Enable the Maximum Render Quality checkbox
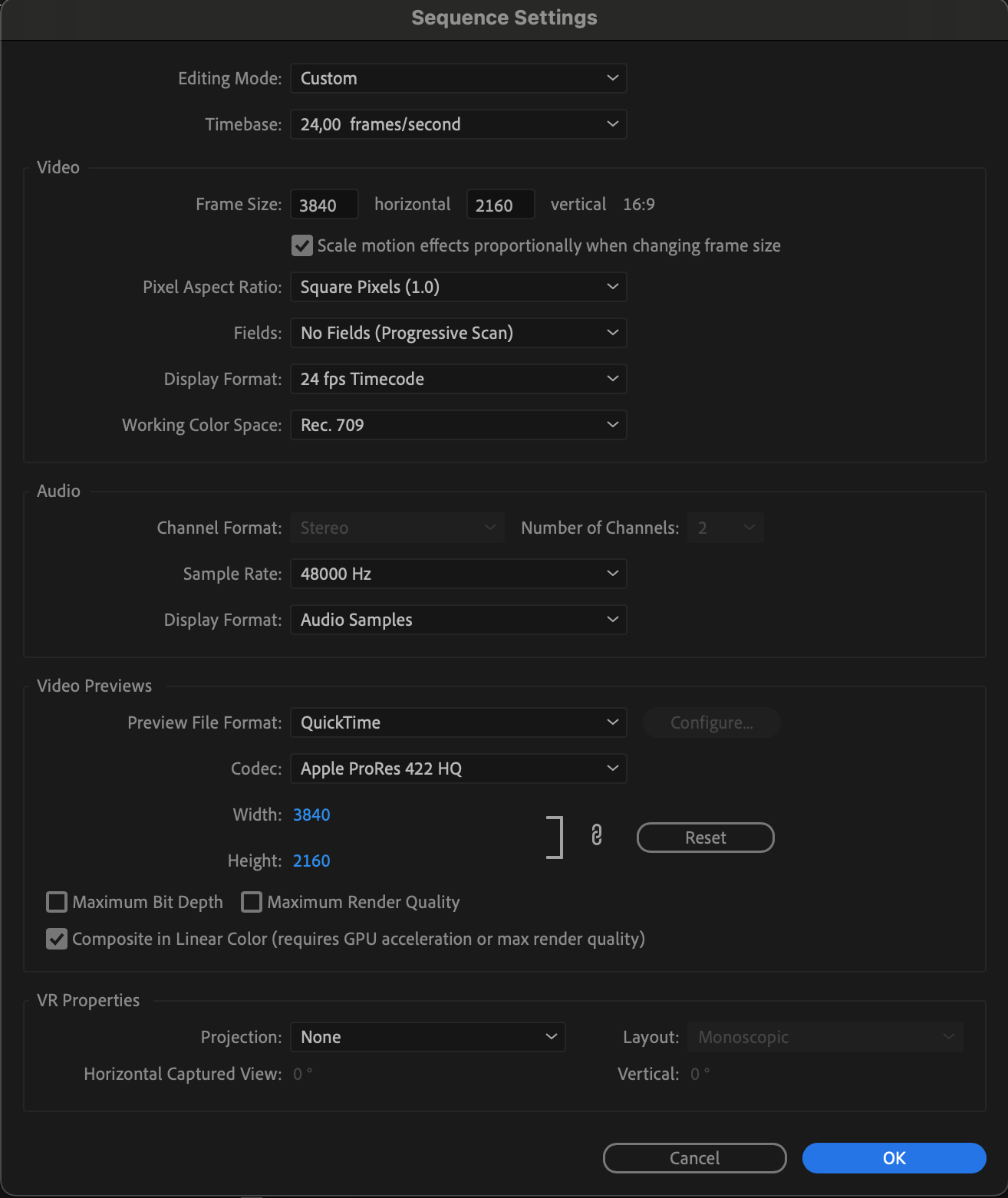Viewport: 1008px width, 1198px height. coord(252,902)
